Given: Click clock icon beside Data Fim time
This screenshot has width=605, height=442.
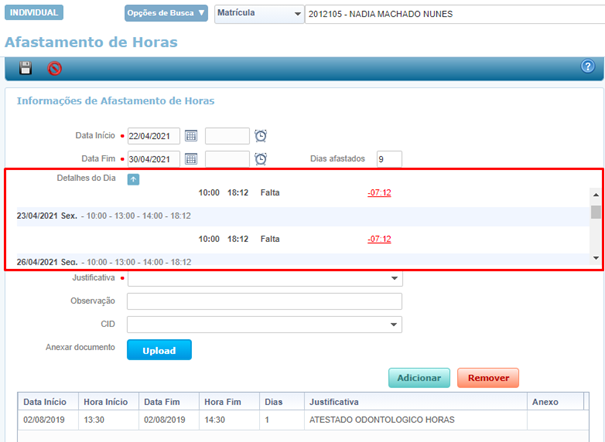Looking at the screenshot, I should click(x=261, y=159).
